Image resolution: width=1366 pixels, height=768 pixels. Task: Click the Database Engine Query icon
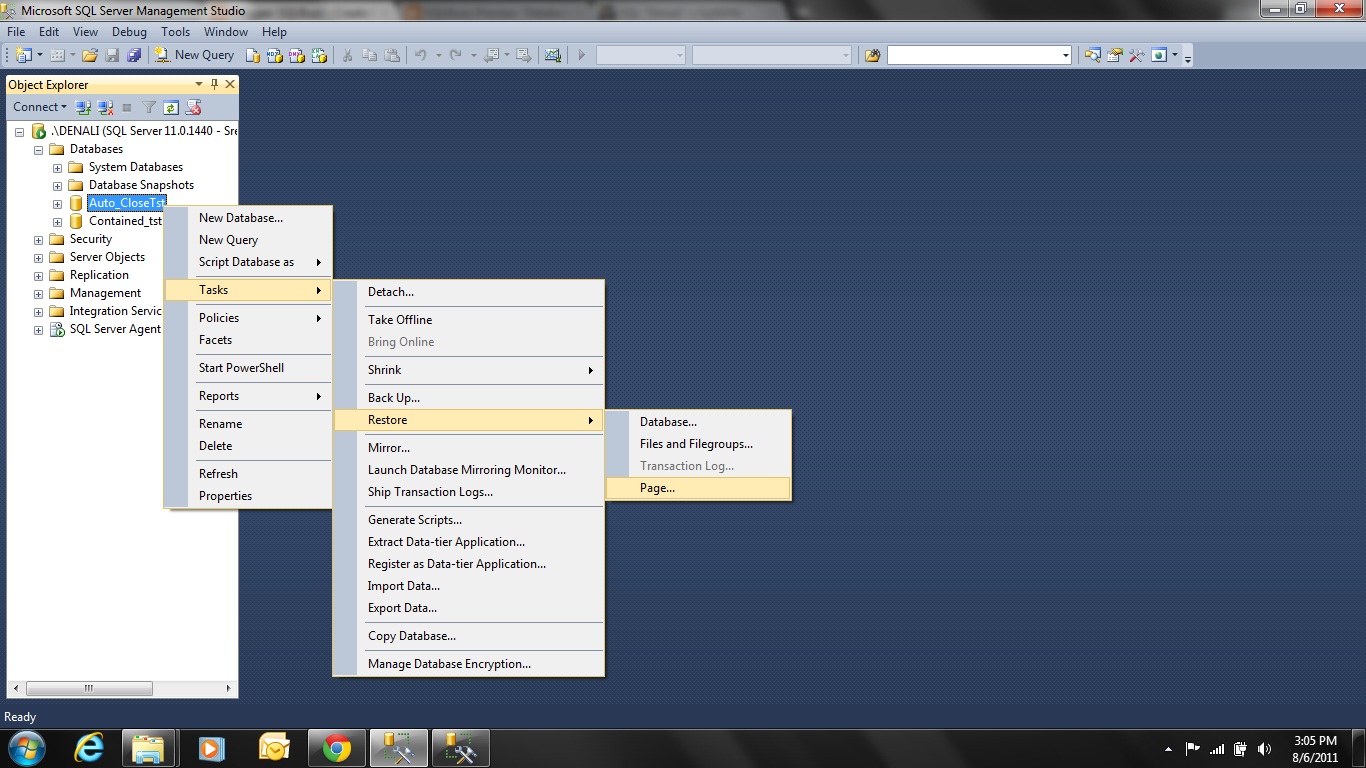253,55
